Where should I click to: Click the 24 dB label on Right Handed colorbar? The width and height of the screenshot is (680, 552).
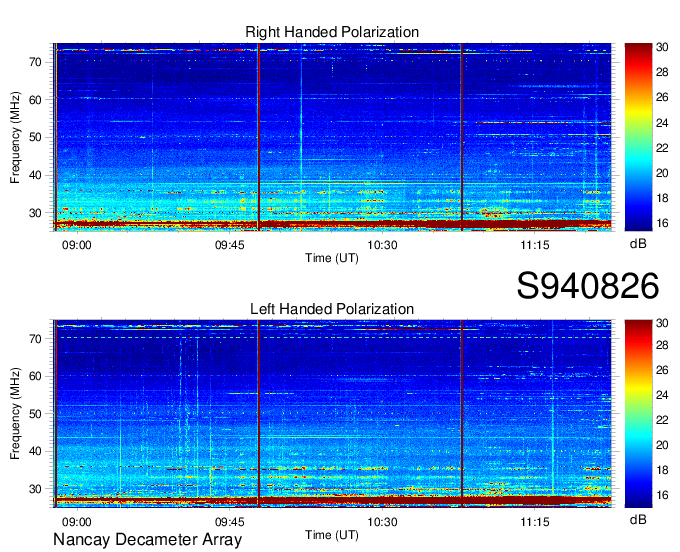point(662,123)
